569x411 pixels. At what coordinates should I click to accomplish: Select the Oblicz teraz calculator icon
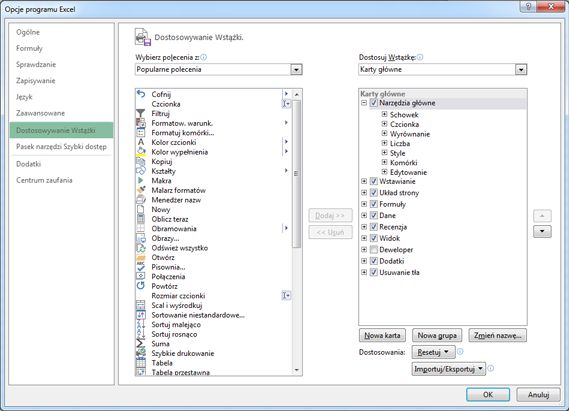(141, 219)
